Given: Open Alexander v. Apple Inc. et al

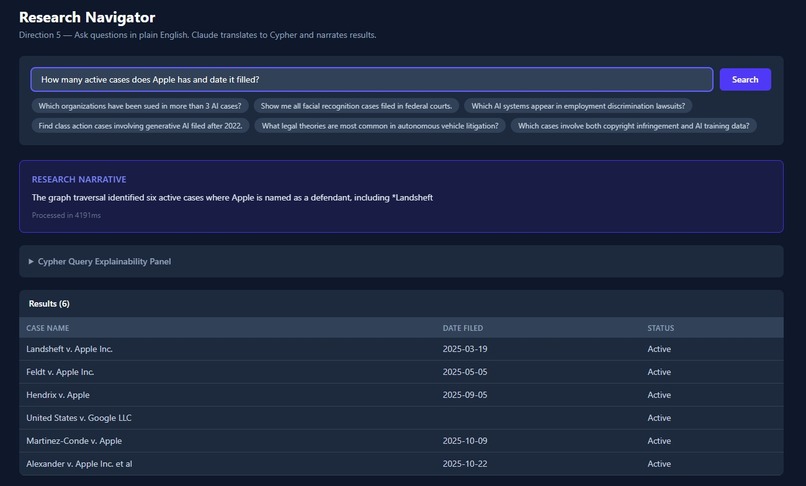Looking at the screenshot, I should (x=79, y=464).
